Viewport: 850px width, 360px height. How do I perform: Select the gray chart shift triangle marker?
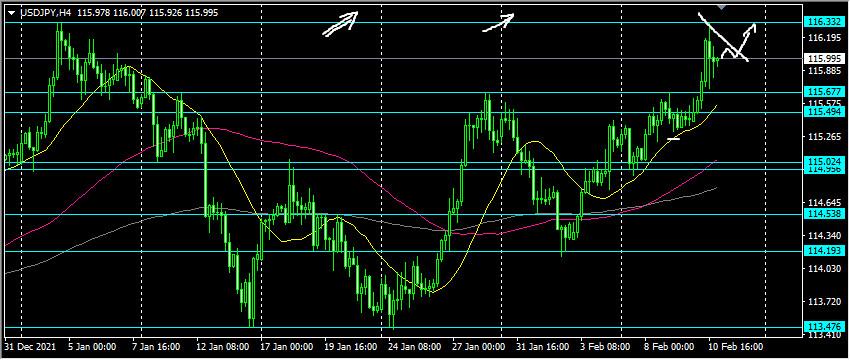721,7
